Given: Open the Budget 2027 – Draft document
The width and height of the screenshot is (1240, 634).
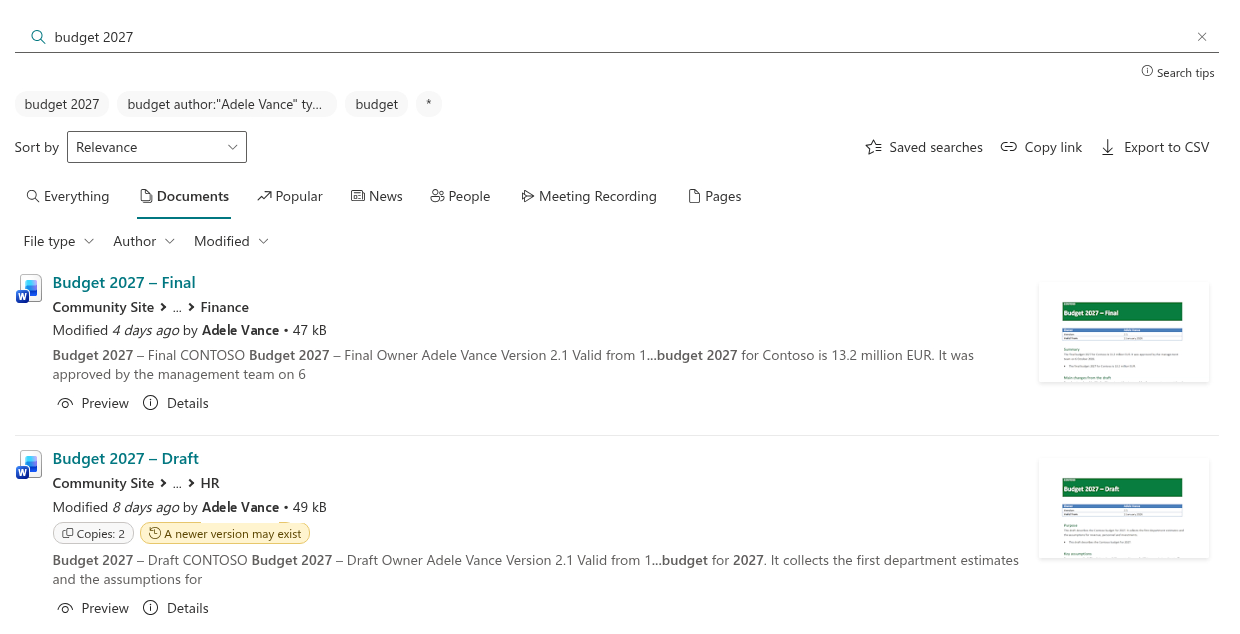Looking at the screenshot, I should pos(126,458).
